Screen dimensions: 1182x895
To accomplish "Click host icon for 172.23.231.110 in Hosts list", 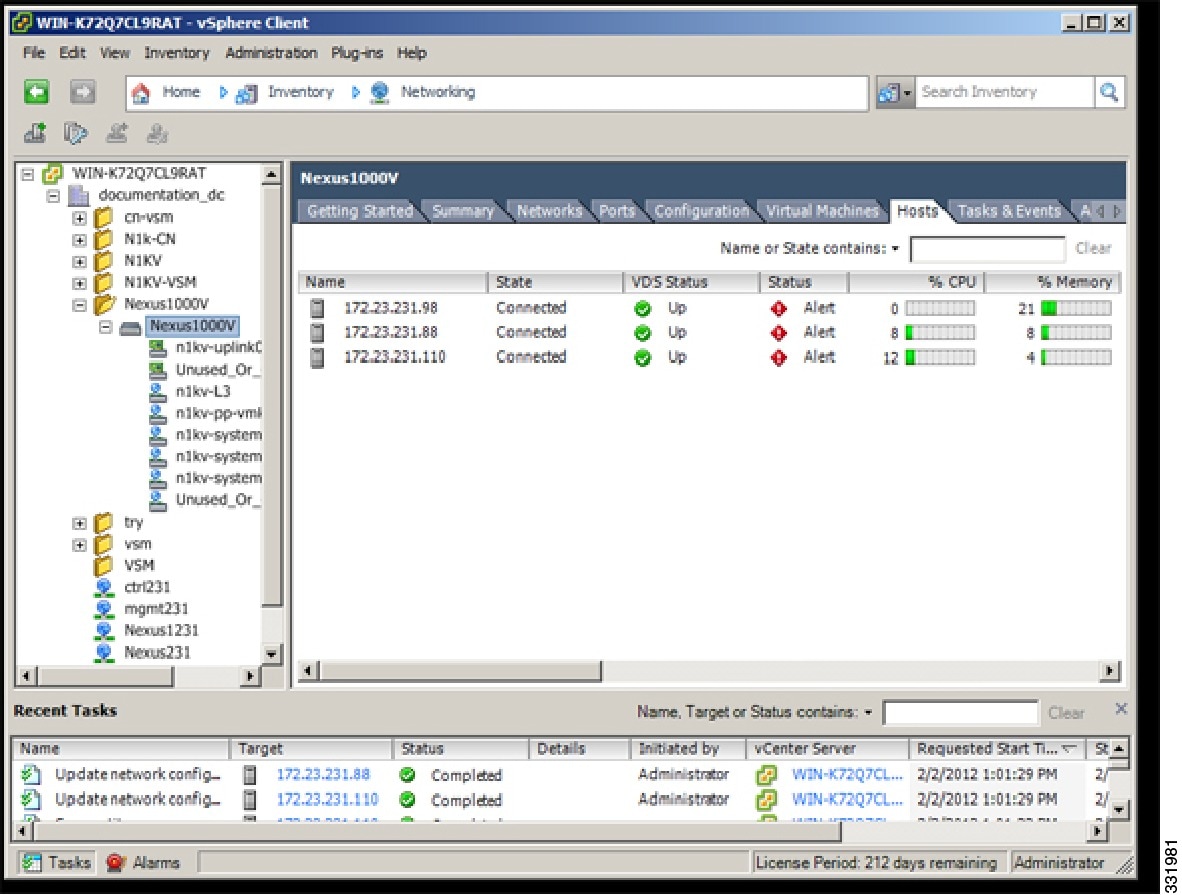I will pos(317,357).
